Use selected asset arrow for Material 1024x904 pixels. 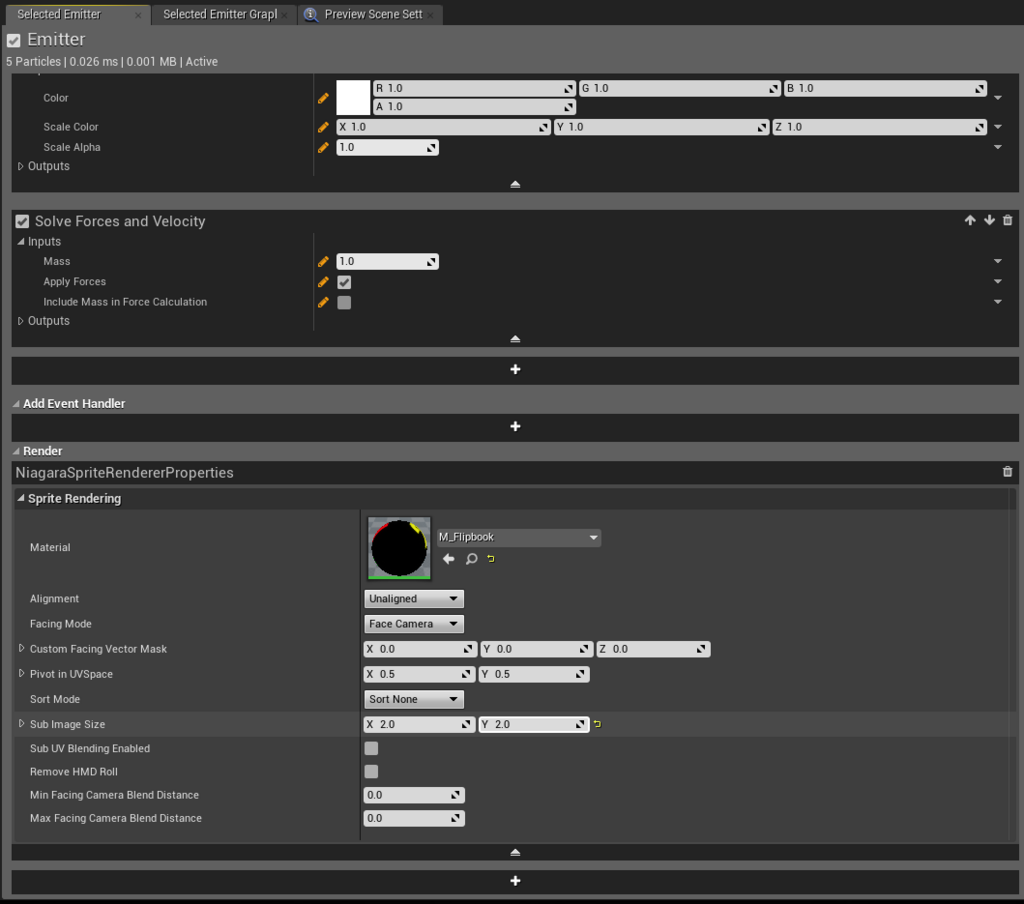tap(449, 558)
